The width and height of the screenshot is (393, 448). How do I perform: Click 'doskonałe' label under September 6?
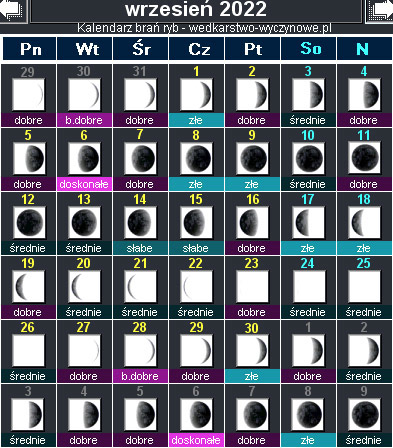pyautogui.click(x=84, y=184)
